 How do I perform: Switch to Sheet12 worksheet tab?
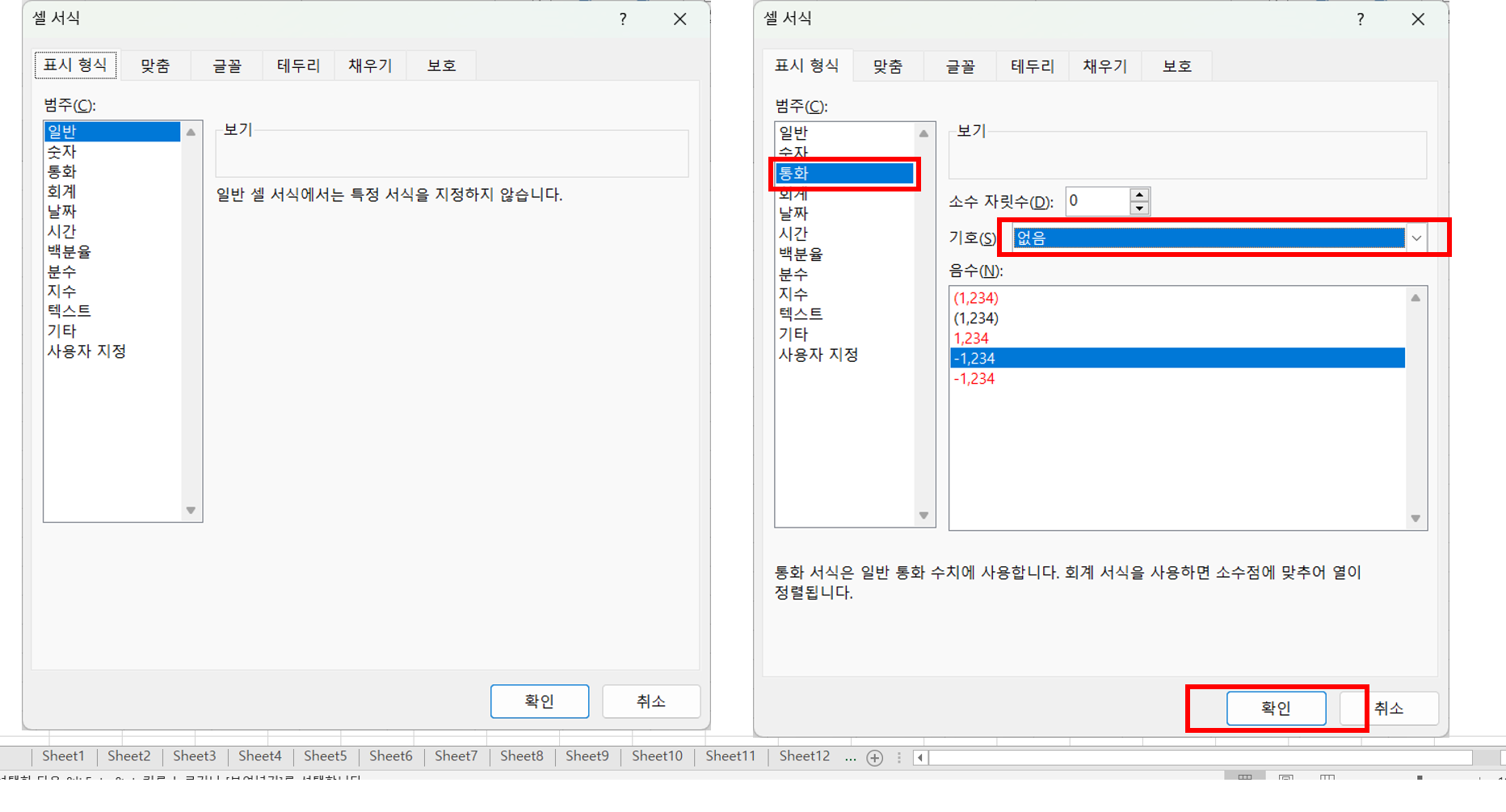(804, 756)
